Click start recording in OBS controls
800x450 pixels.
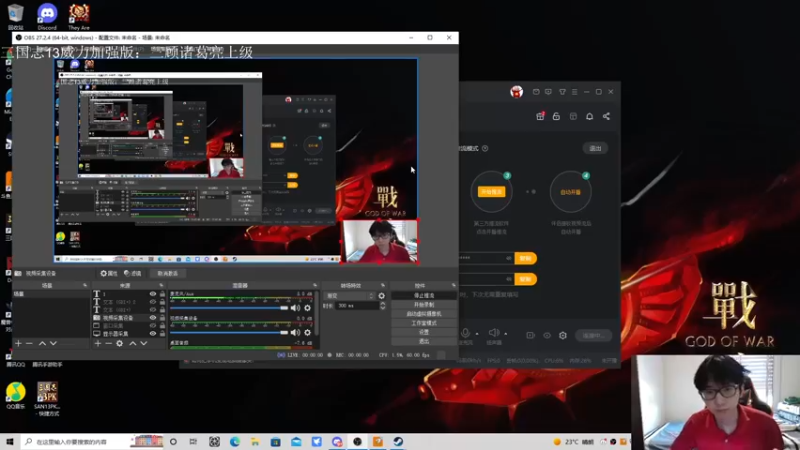click(424, 305)
